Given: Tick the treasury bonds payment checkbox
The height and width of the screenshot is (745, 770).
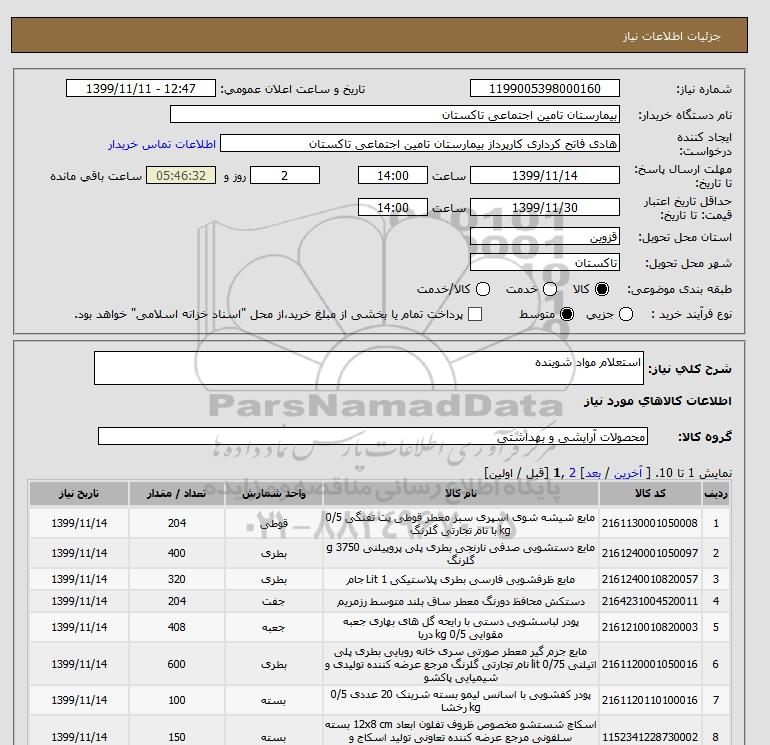Looking at the screenshot, I should tap(475, 314).
